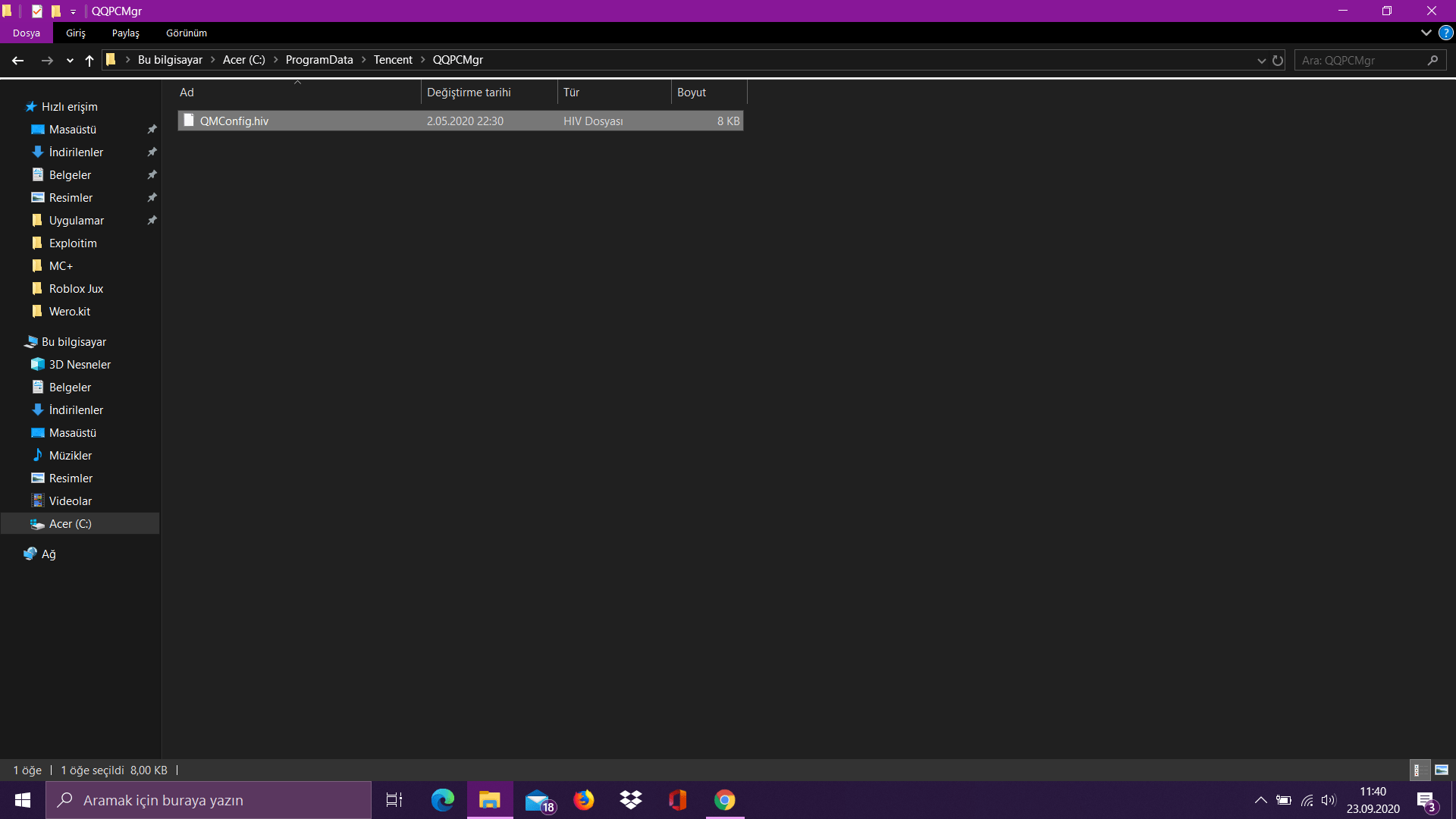The width and height of the screenshot is (1456, 819).
Task: Click Bu bilgisayar breadcrumb in address bar
Action: (x=170, y=60)
